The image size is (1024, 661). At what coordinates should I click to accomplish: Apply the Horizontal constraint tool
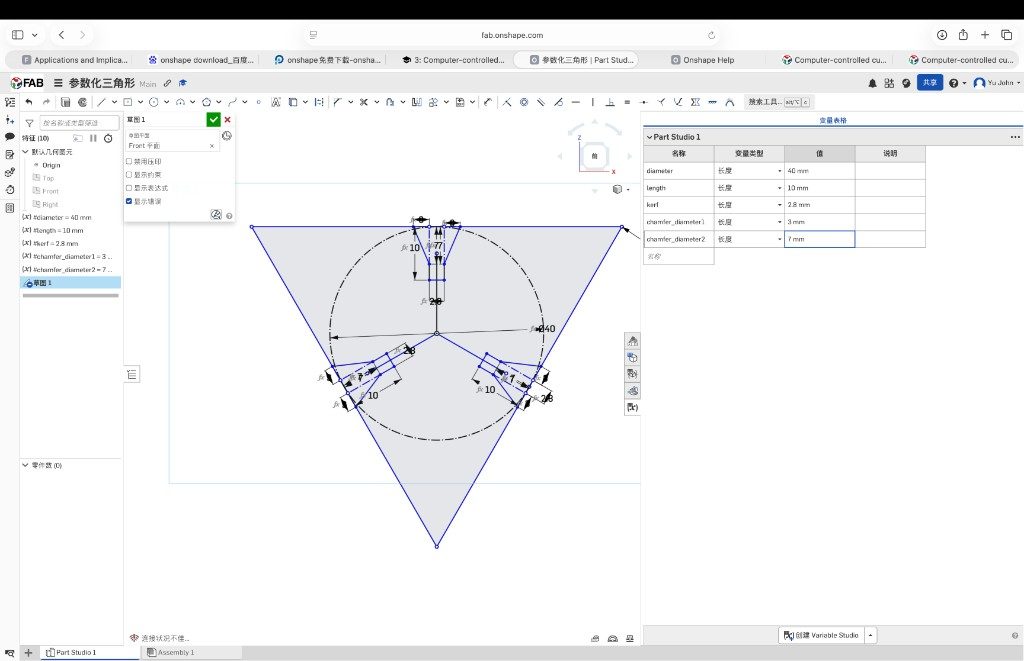click(575, 102)
